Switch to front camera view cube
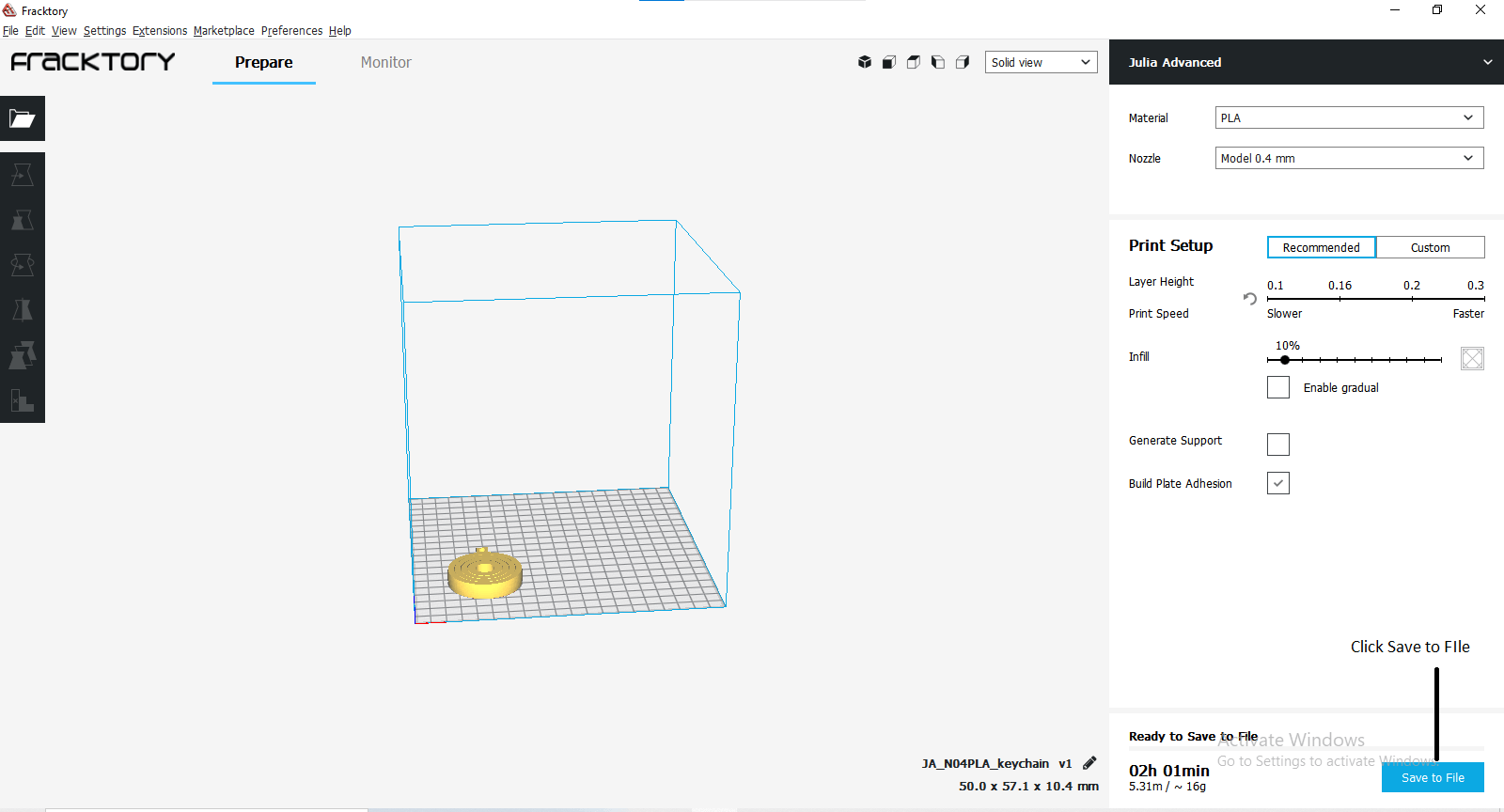 (889, 62)
